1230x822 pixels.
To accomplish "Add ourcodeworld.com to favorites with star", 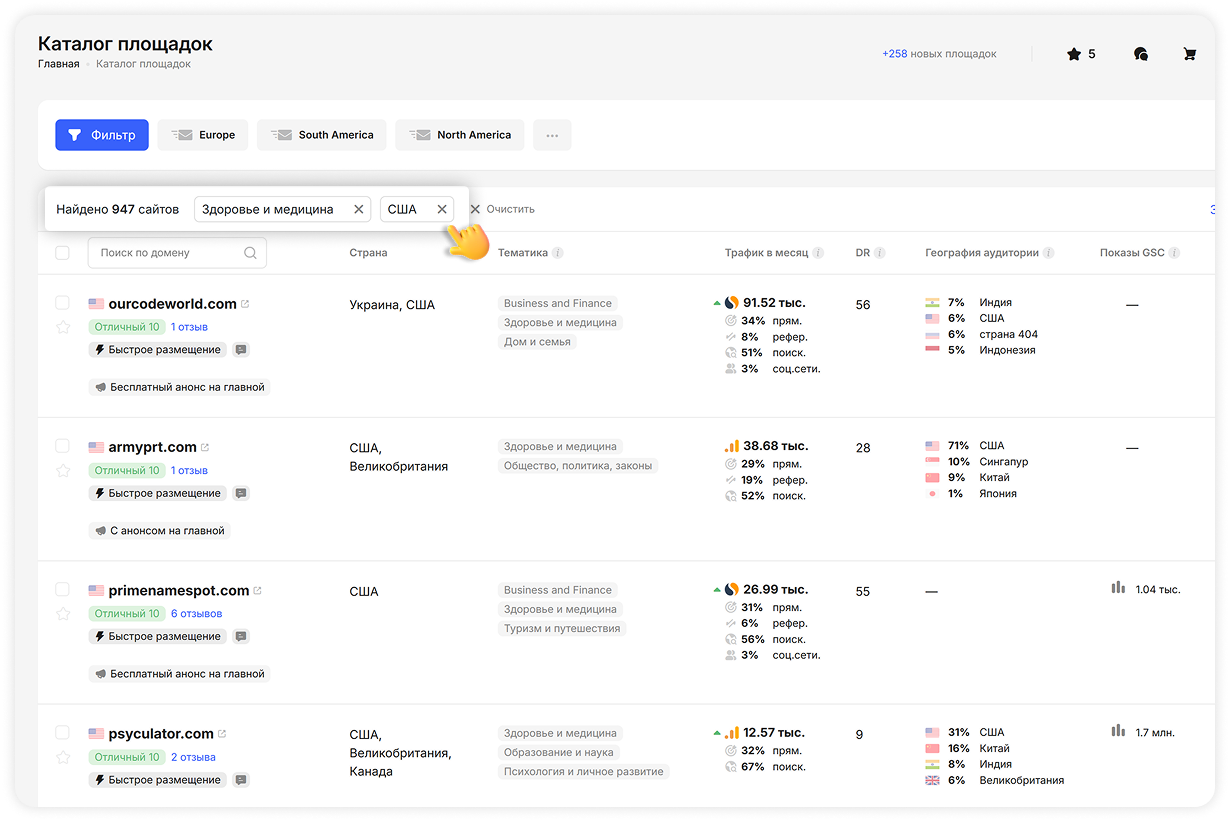I will coord(63,327).
